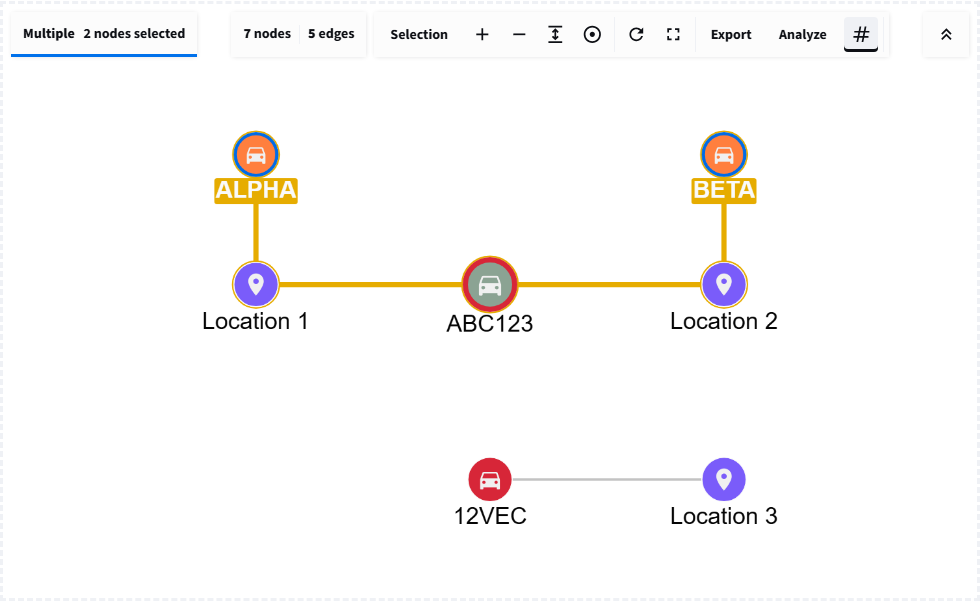Click the ALPHA highlighted label
The width and height of the screenshot is (980, 601).
256,190
